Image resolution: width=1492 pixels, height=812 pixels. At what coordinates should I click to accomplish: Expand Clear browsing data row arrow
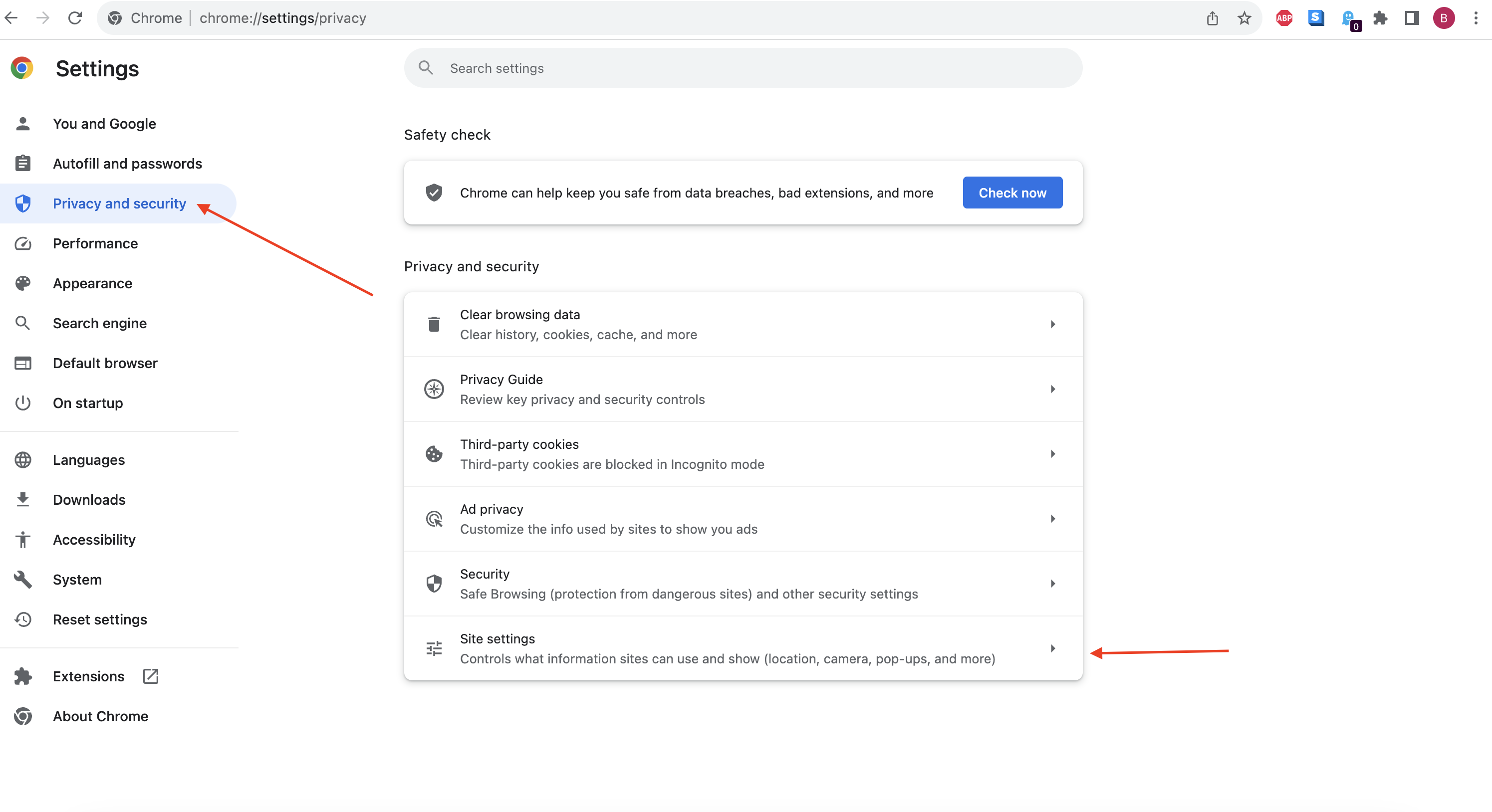1052,324
